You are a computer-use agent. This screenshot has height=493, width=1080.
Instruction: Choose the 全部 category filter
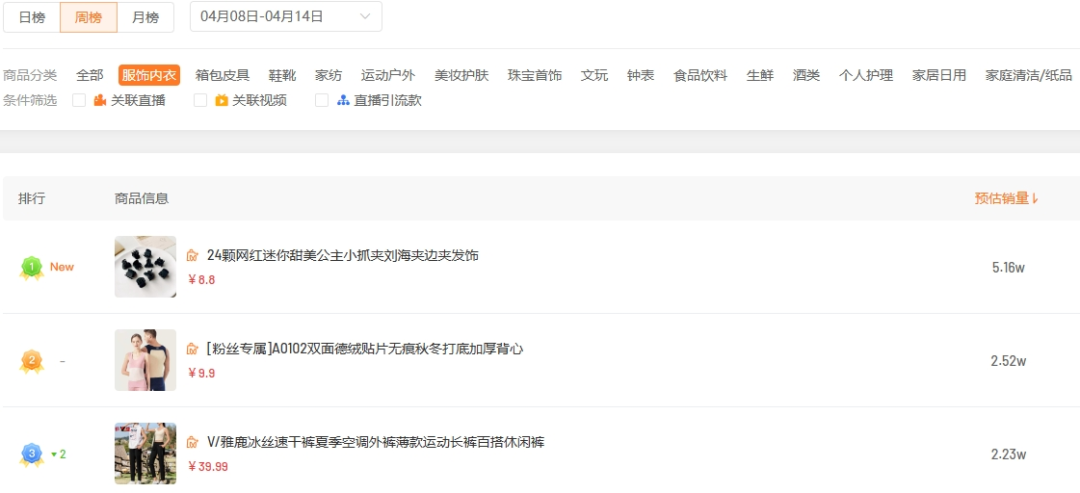(x=90, y=75)
